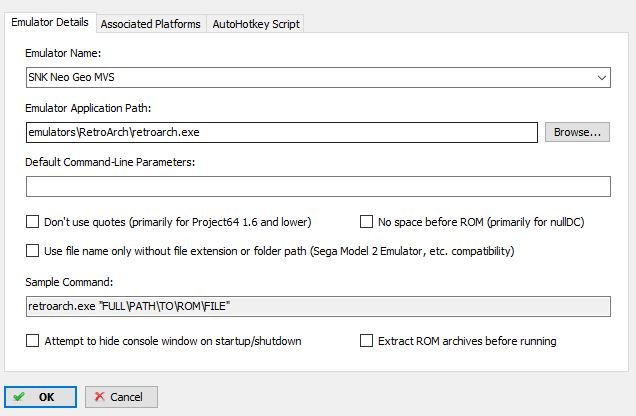Click into Default Command-Line Parameters box
The width and height of the screenshot is (636, 416).
coord(318,187)
